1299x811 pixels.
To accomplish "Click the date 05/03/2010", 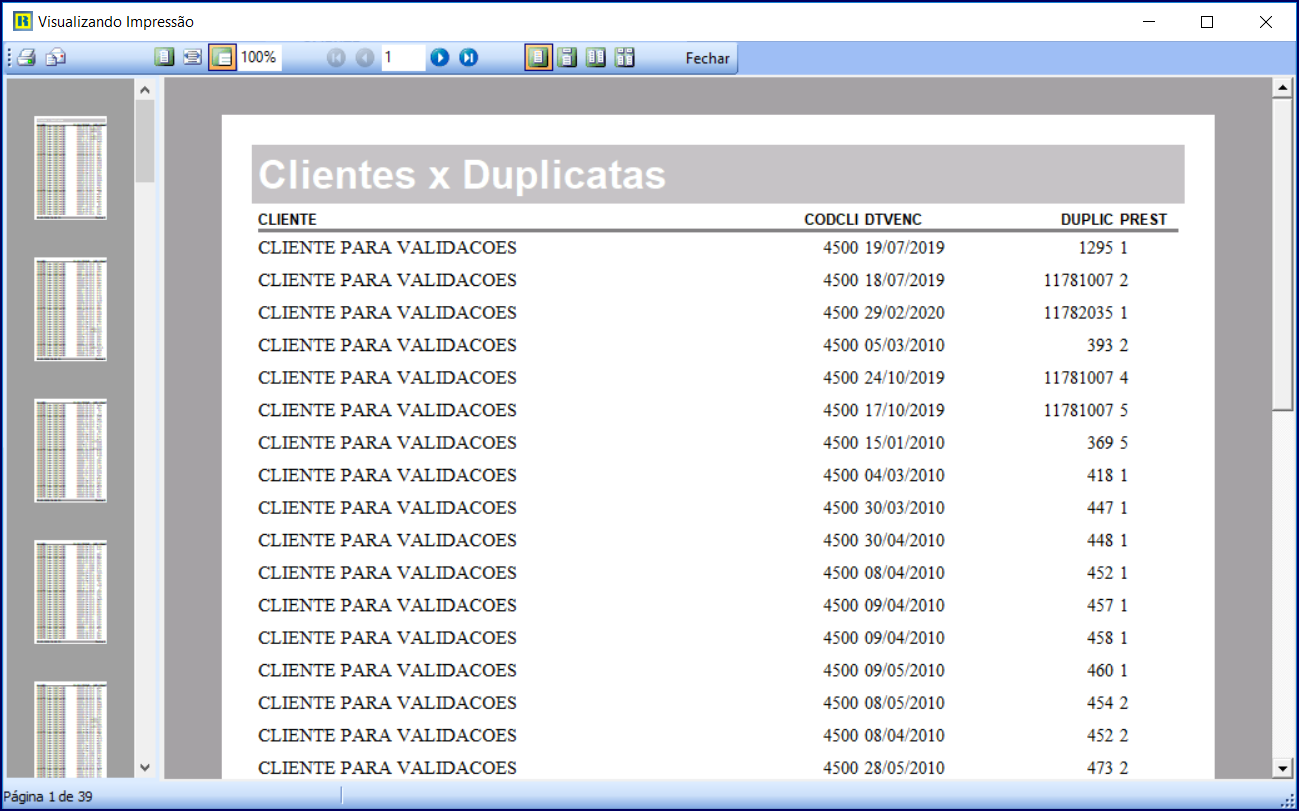I will (904, 345).
